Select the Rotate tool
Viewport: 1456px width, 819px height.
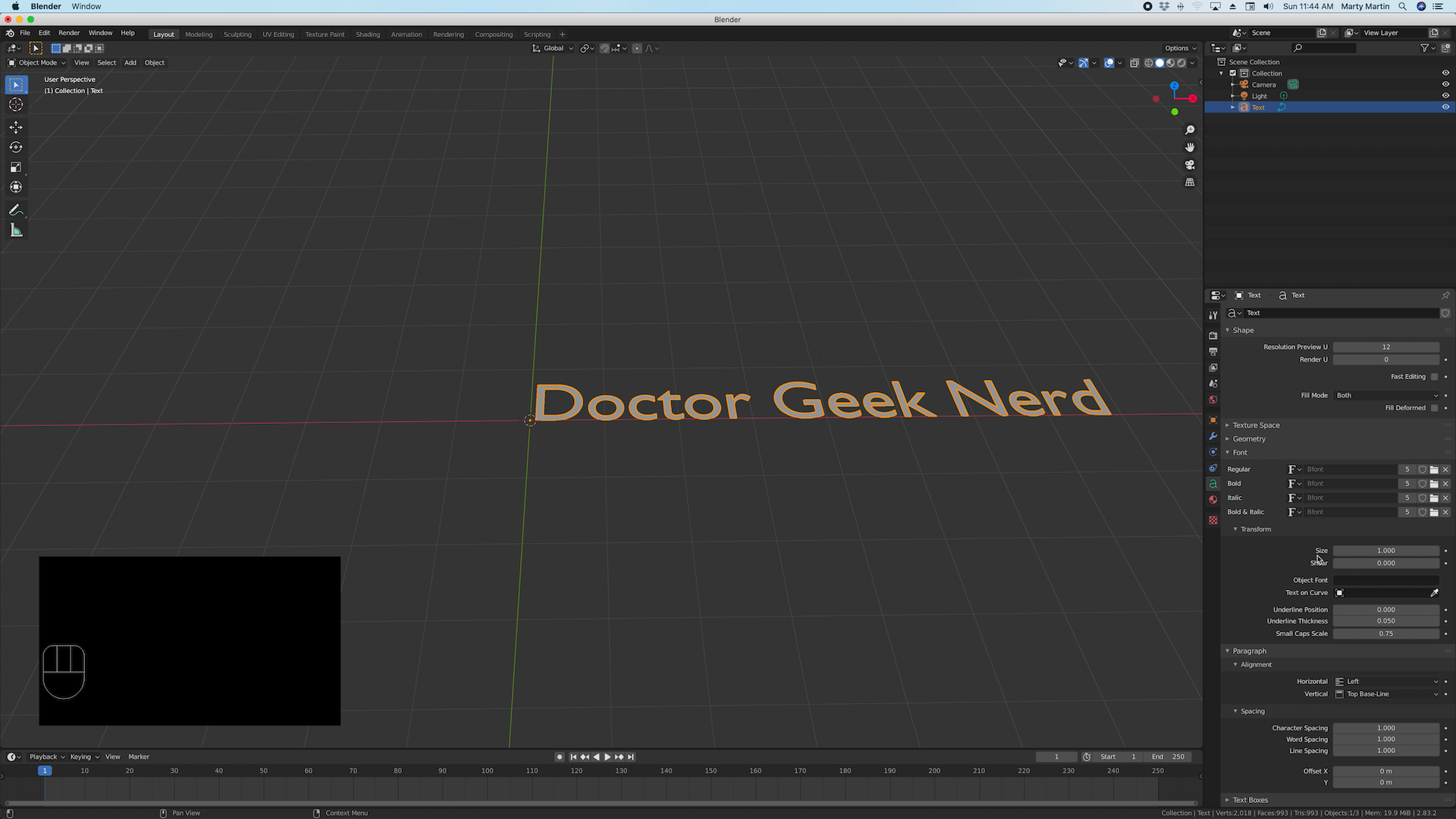pos(16,147)
